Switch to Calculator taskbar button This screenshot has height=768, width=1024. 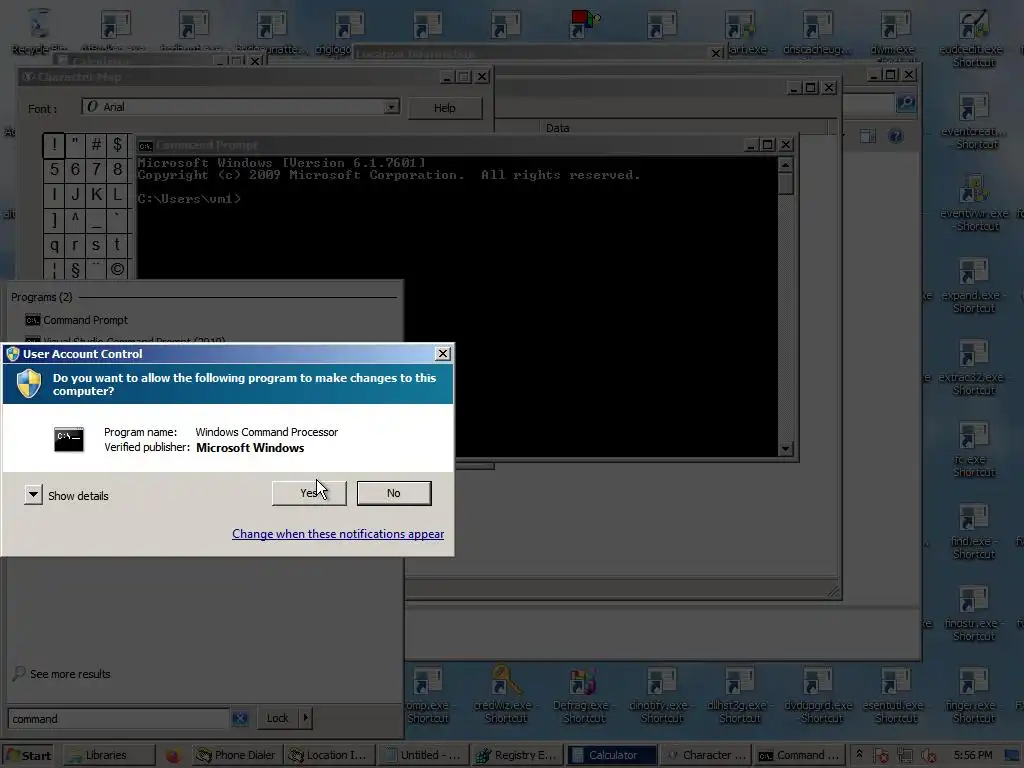click(612, 756)
